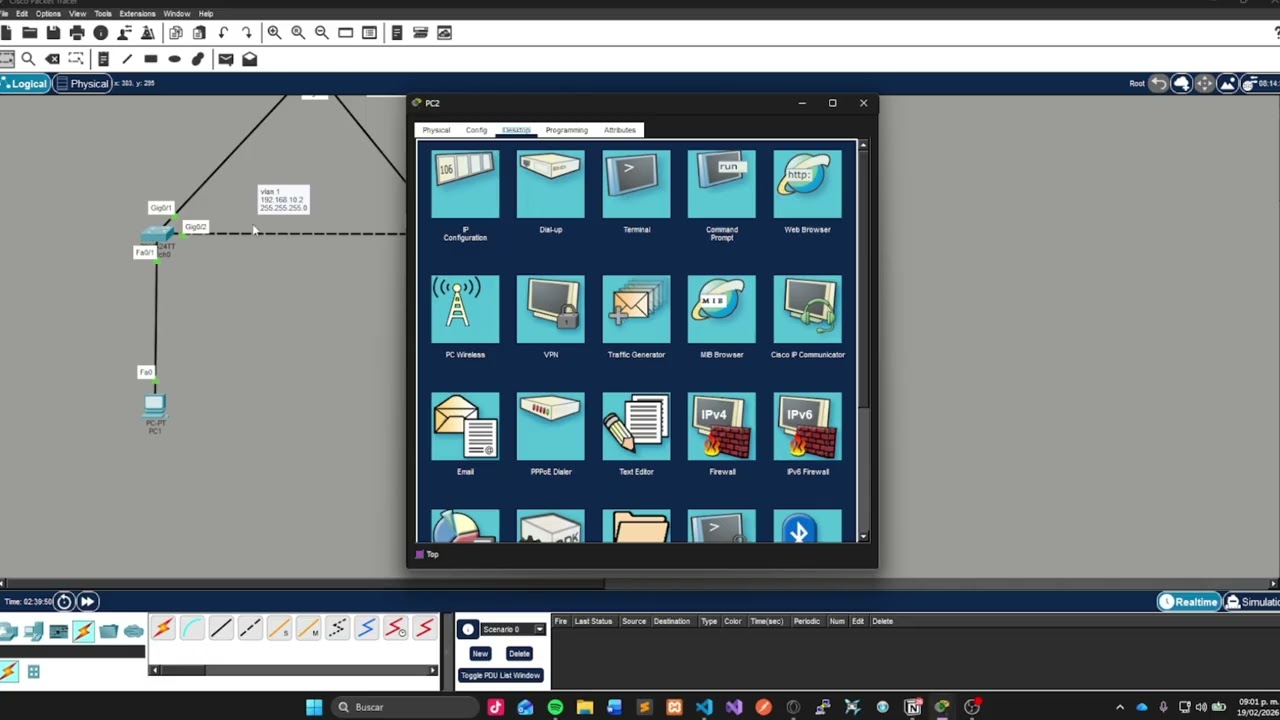1280x720 pixels.
Task: Open IP Configuration in PC2 Desktop
Action: [x=465, y=185]
